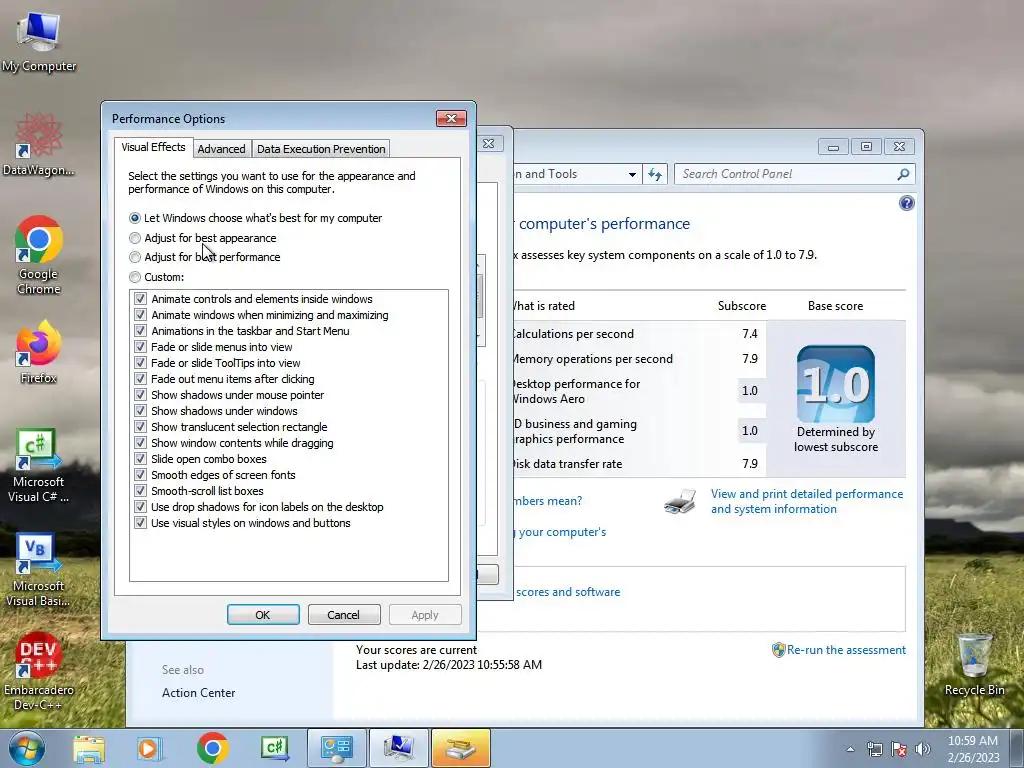
Task: Show hidden system tray icons
Action: coord(850,749)
